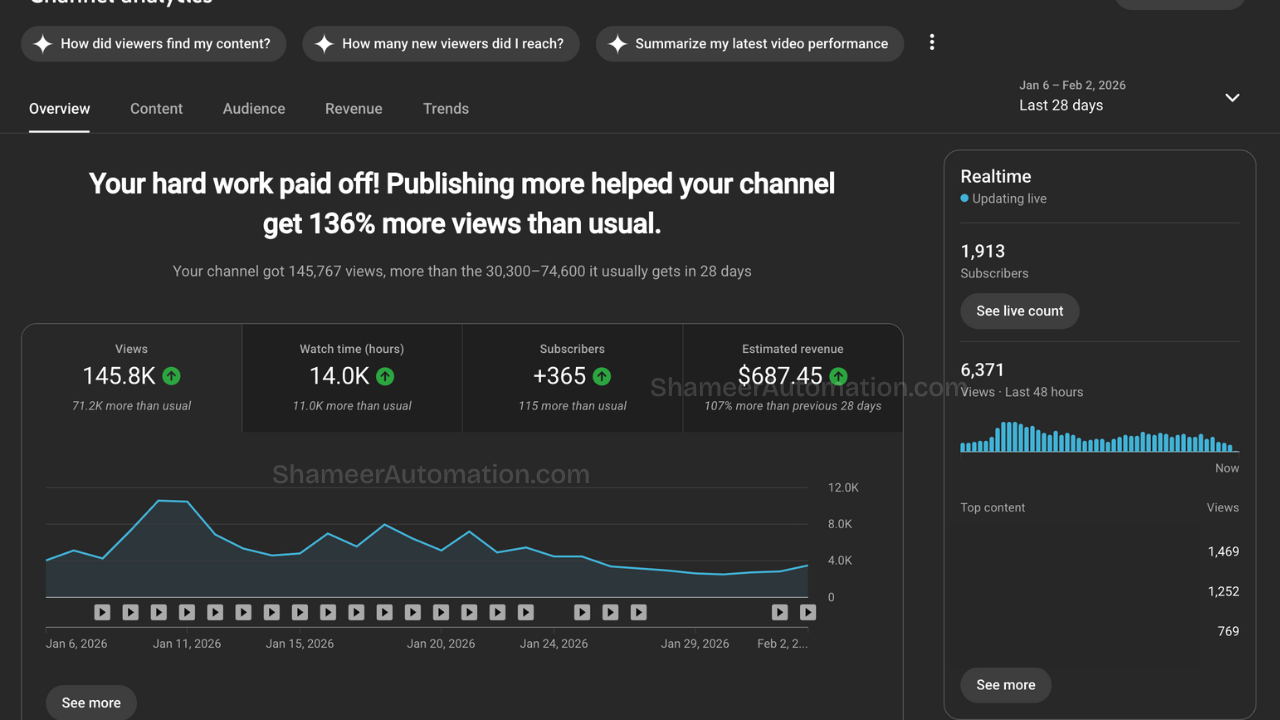Switch to the Content tab
Viewport: 1280px width, 720px height.
point(156,109)
